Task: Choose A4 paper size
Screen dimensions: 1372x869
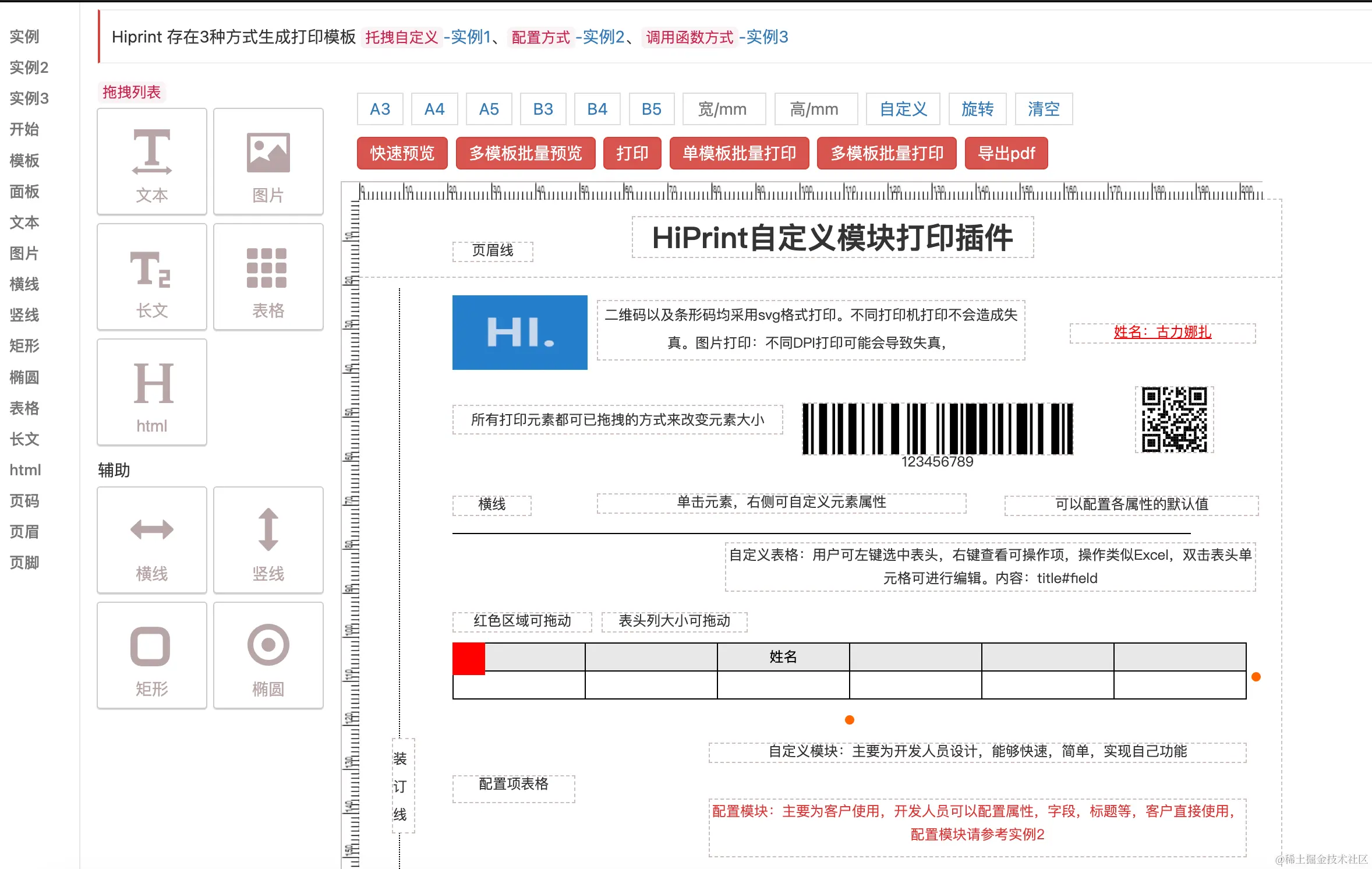Action: [x=434, y=109]
